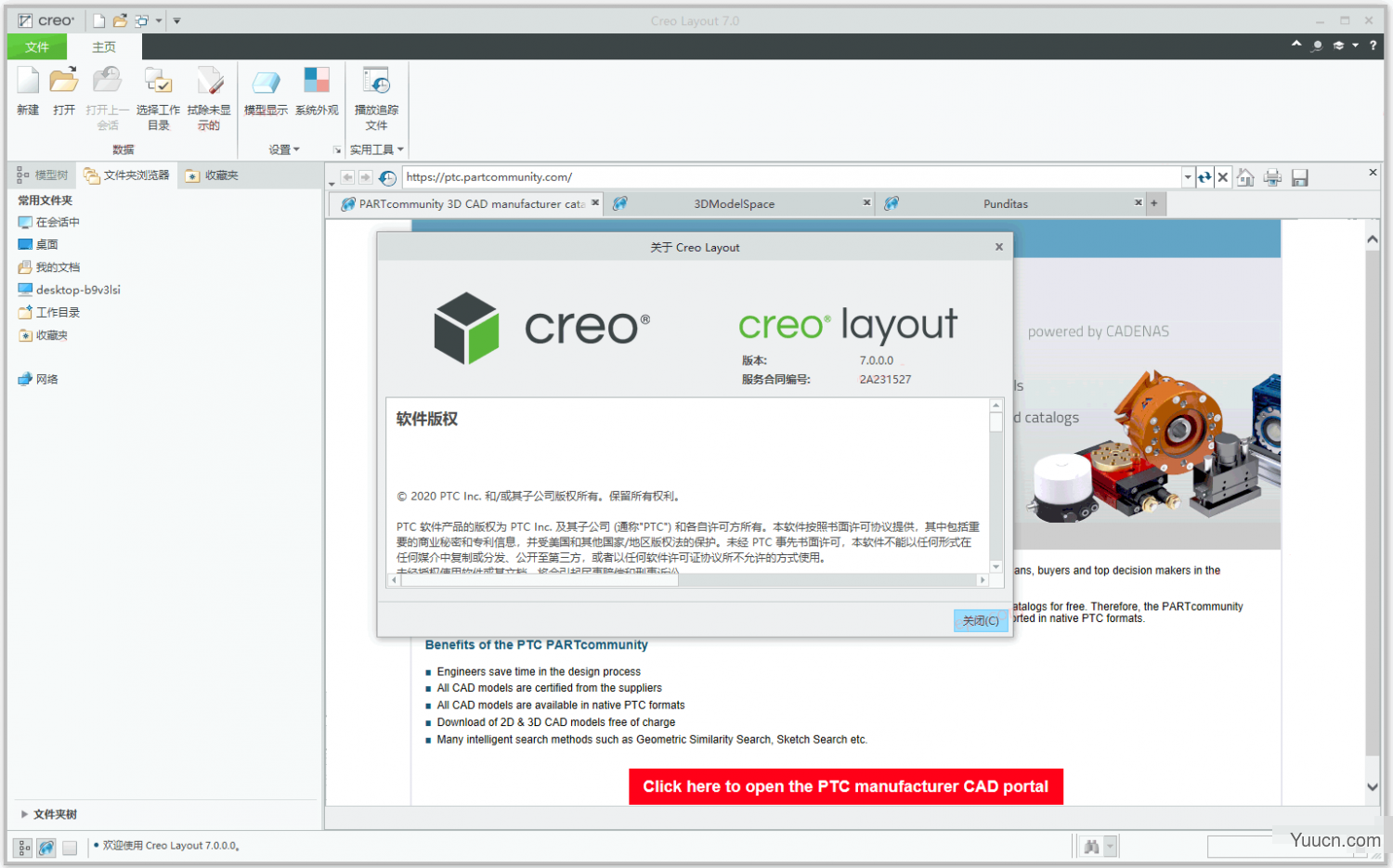Select desktop-b9v3lsi computer entry

(69, 290)
